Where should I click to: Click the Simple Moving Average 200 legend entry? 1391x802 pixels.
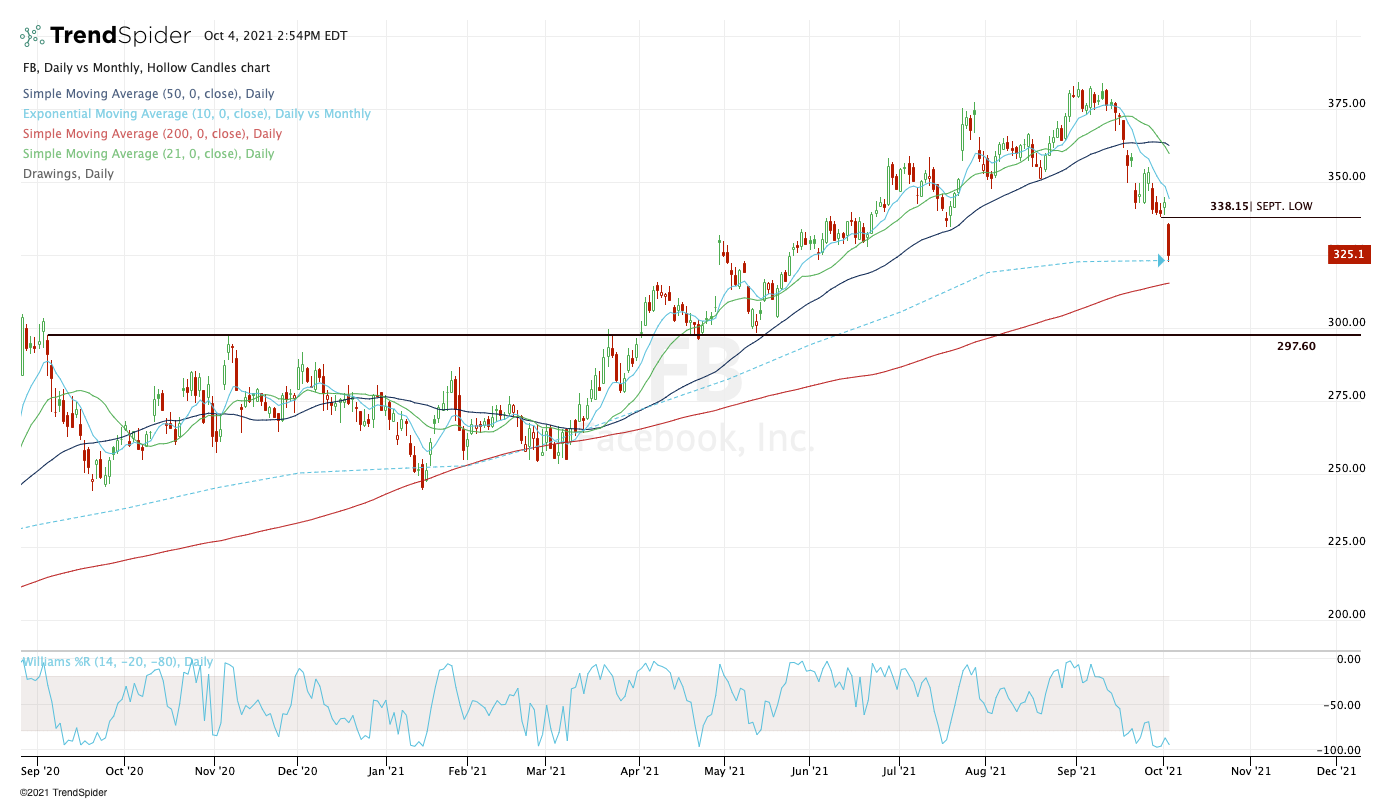point(151,134)
